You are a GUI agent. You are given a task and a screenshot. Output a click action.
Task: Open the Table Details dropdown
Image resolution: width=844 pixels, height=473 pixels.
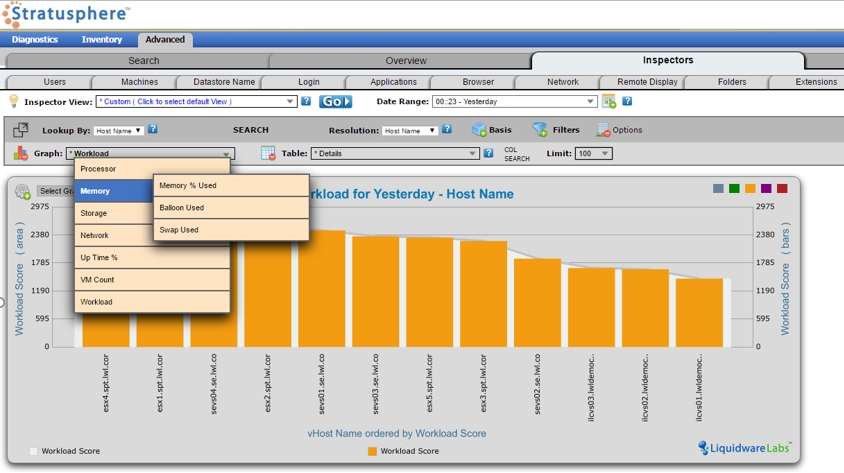[x=395, y=153]
